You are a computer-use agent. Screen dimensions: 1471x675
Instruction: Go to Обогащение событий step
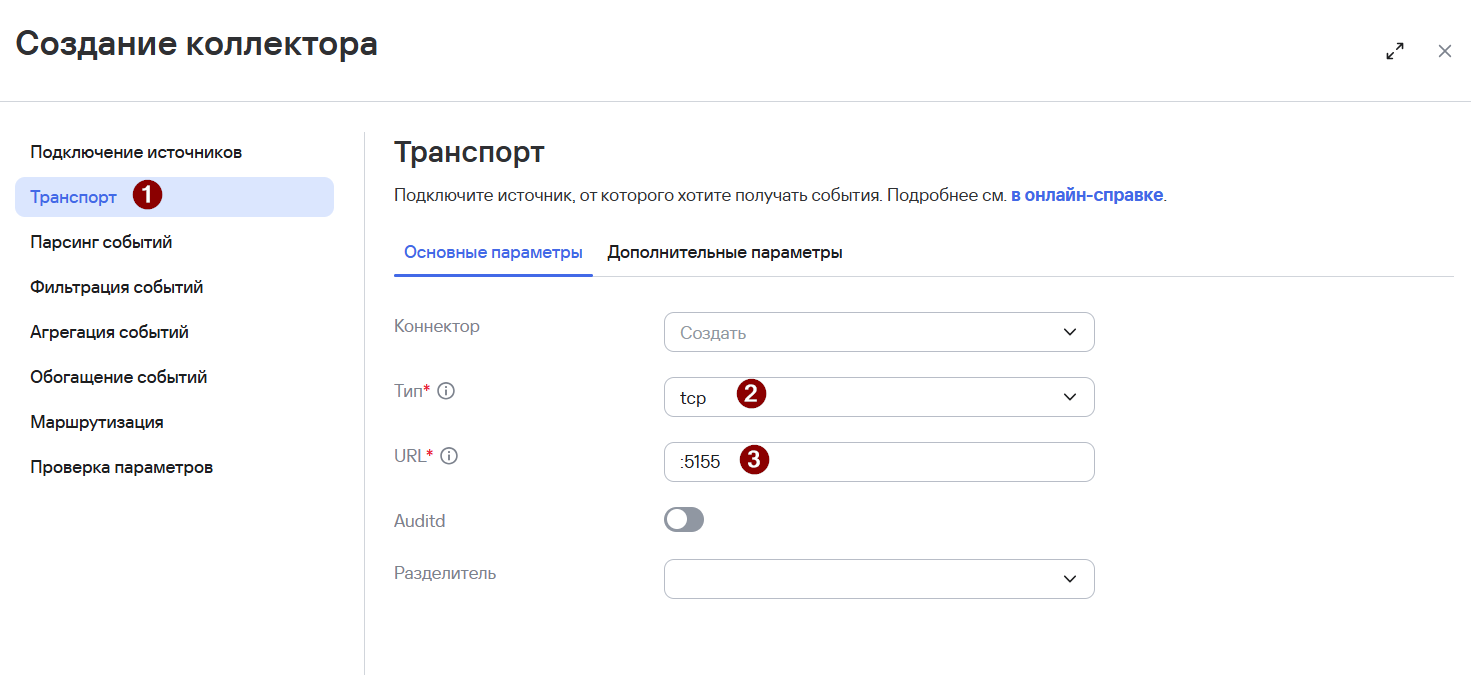pos(118,377)
